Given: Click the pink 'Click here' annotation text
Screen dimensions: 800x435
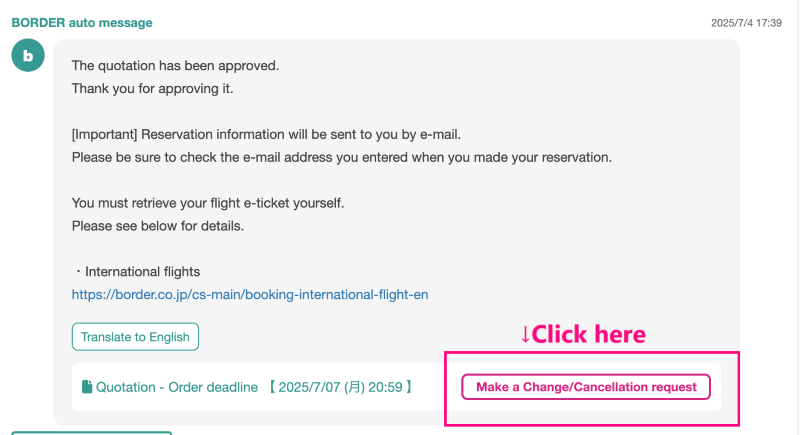Looking at the screenshot, I should pos(588,335).
